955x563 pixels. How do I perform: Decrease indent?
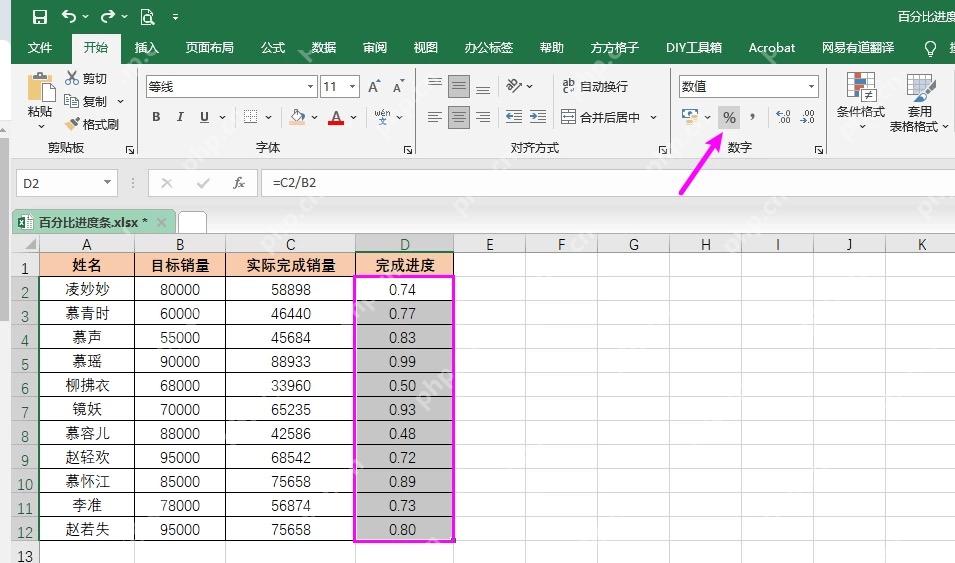514,117
